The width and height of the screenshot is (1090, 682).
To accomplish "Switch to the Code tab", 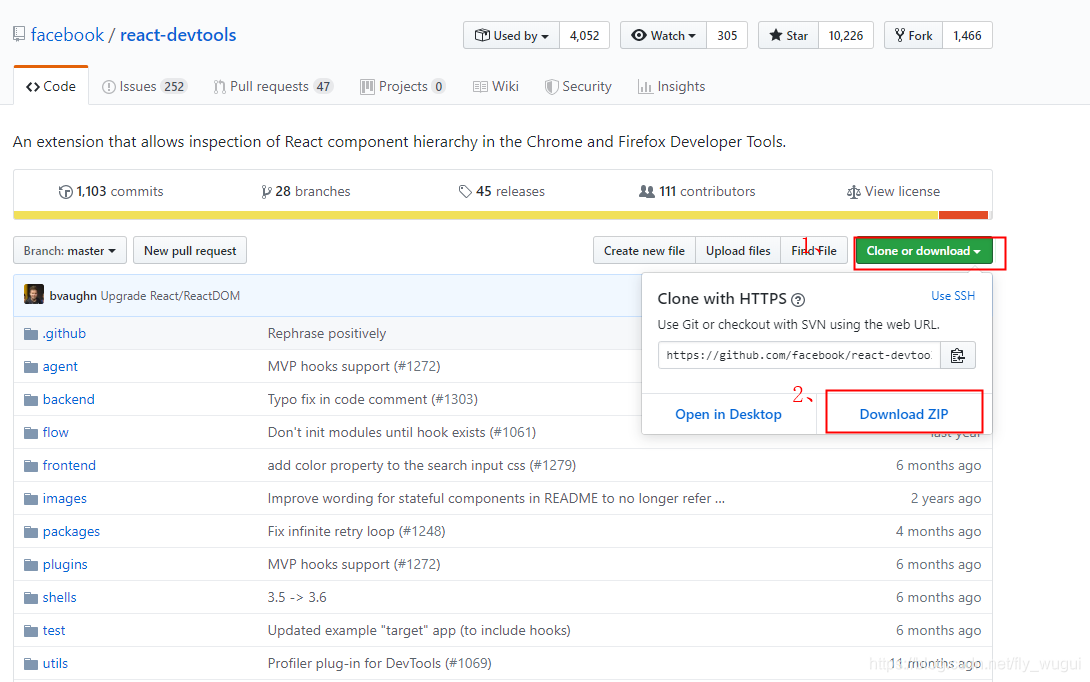I will [x=51, y=86].
